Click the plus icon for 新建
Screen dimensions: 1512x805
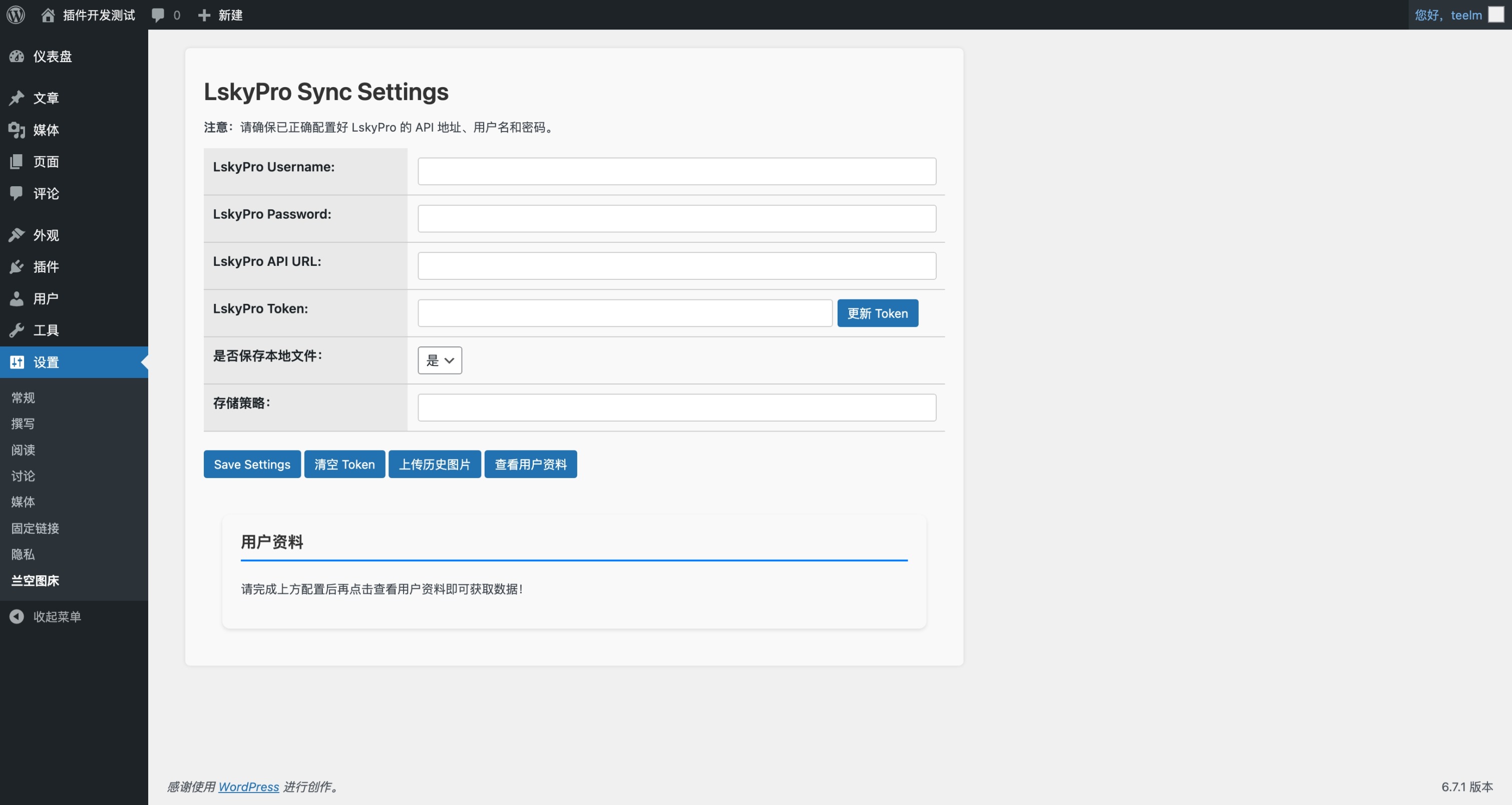(204, 15)
